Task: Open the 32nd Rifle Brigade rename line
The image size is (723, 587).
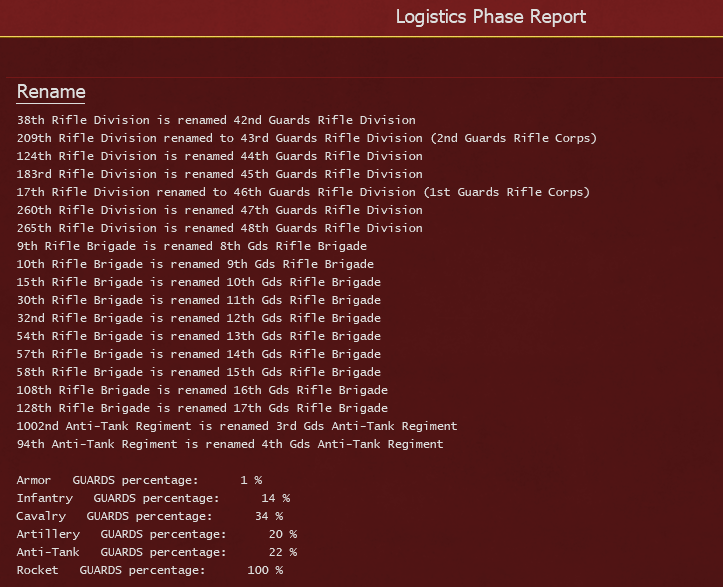Action: point(198,318)
